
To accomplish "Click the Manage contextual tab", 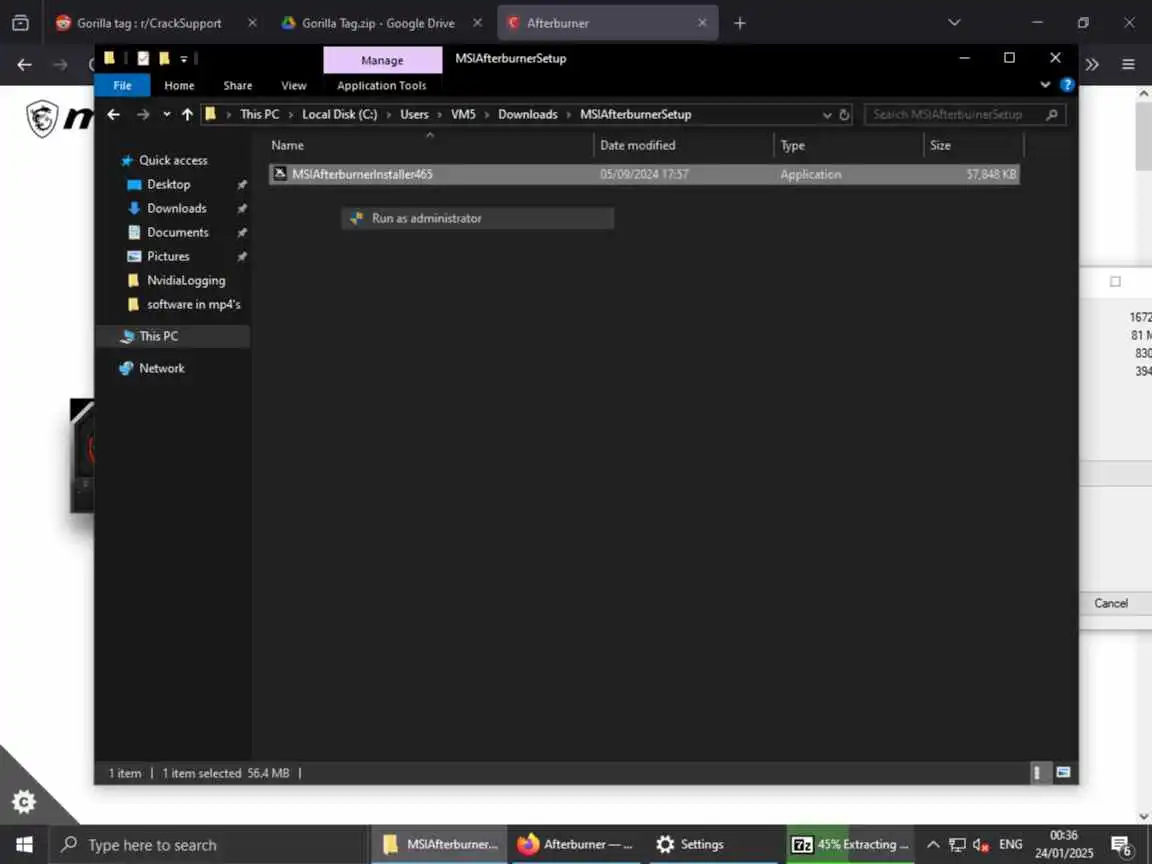I will click(x=383, y=60).
